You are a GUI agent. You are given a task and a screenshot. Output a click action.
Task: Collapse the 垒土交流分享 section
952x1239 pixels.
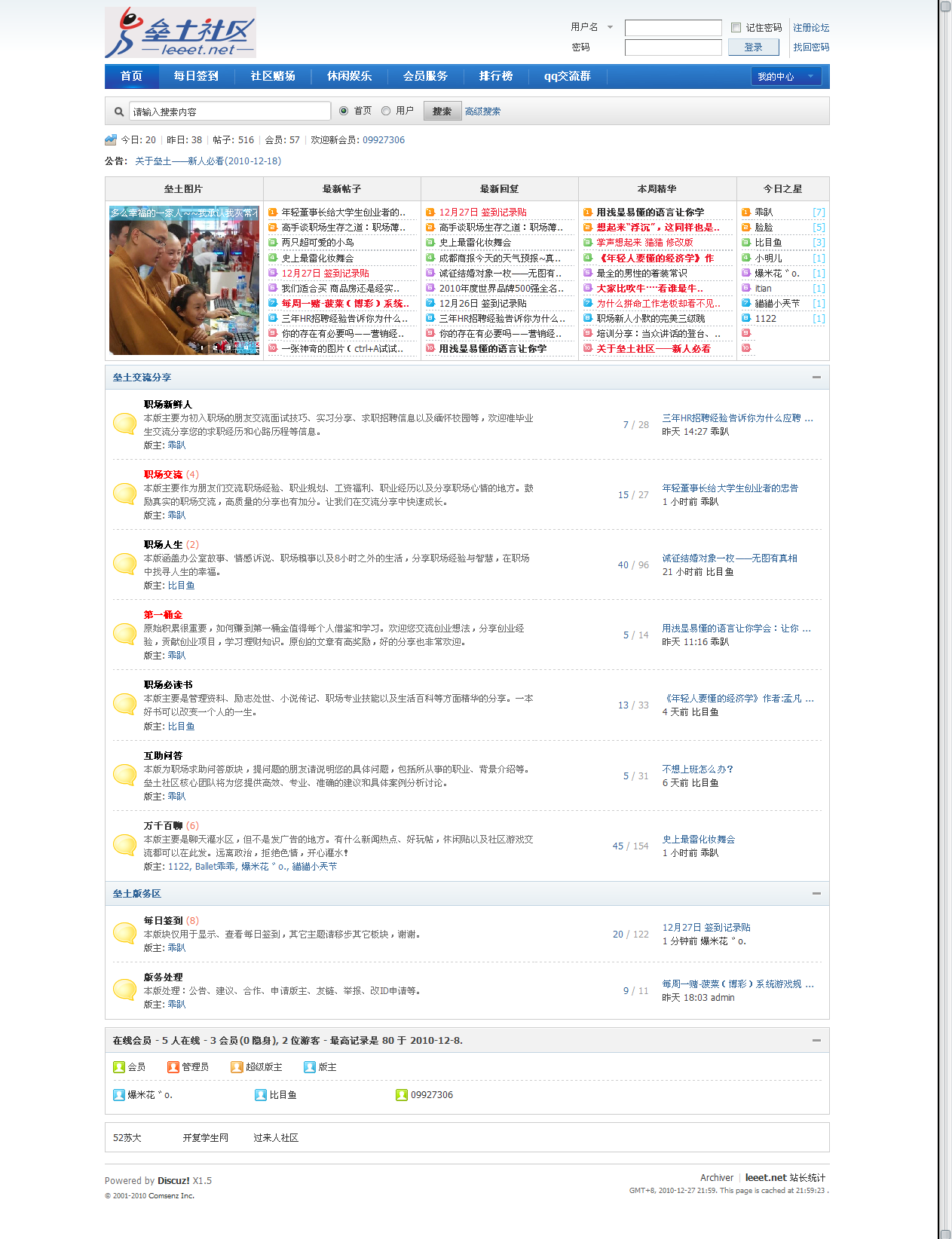click(x=816, y=377)
